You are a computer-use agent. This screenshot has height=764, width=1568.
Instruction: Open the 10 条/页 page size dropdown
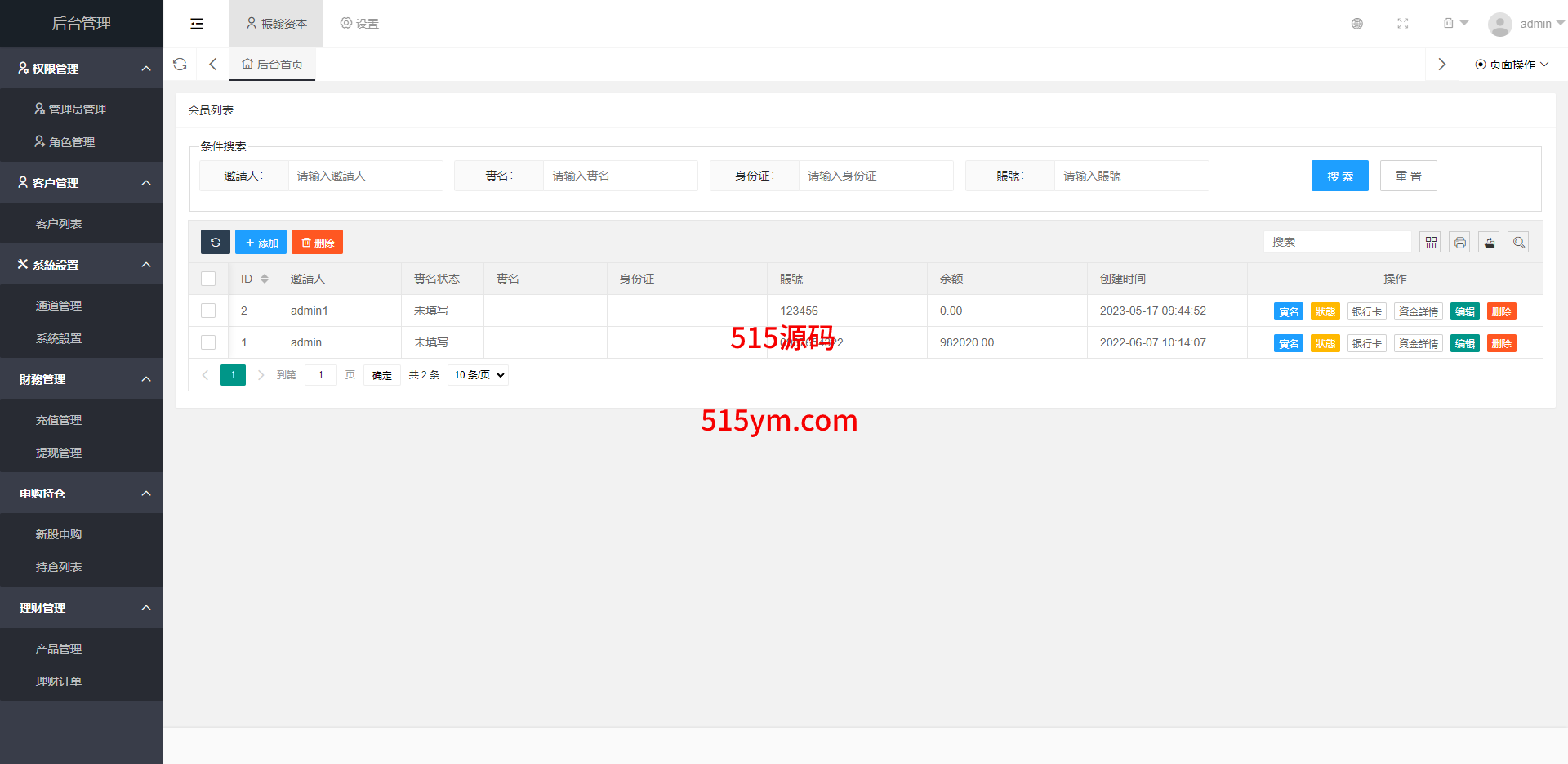pyautogui.click(x=479, y=375)
